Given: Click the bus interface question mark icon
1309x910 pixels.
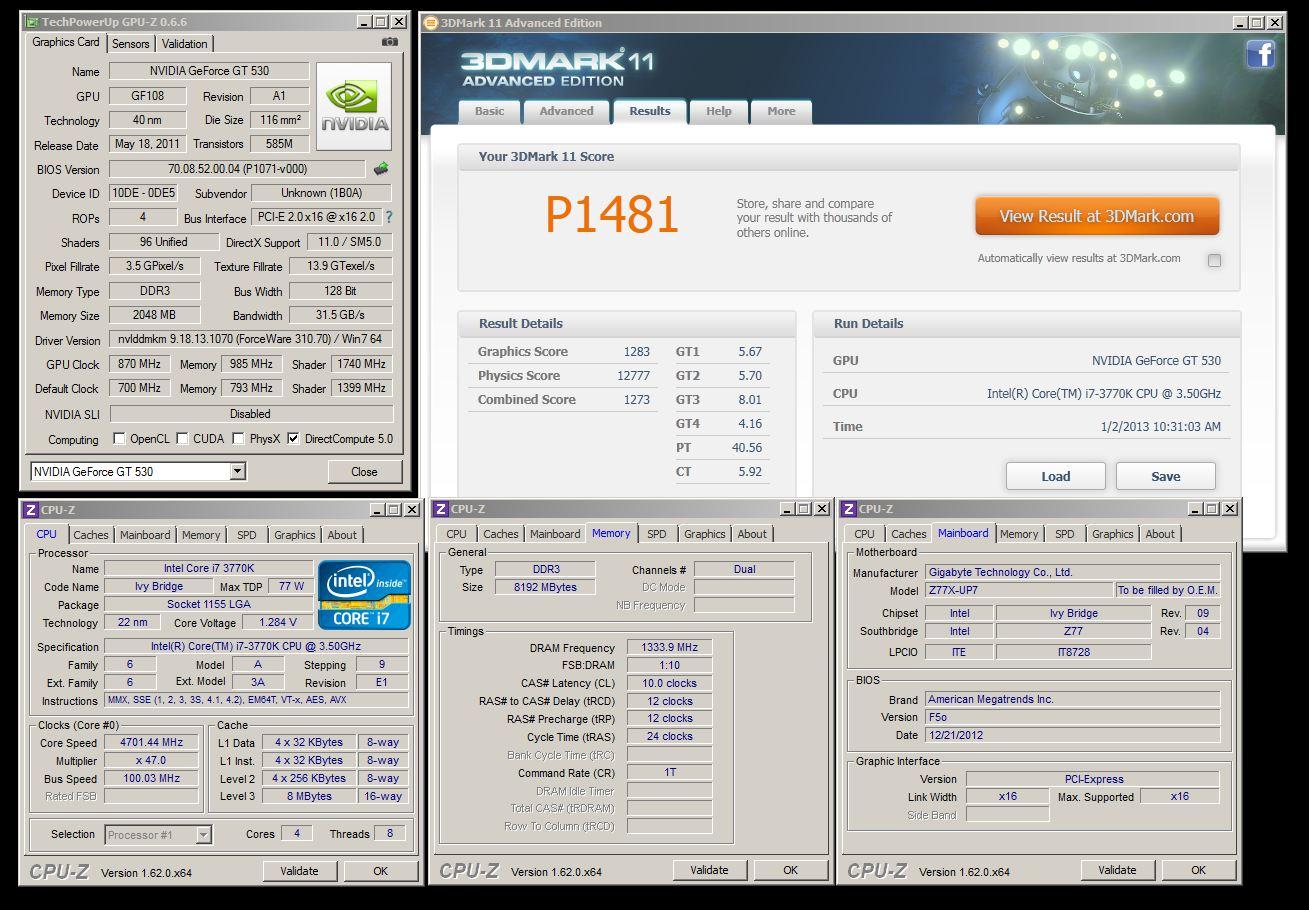Looking at the screenshot, I should point(389,217).
